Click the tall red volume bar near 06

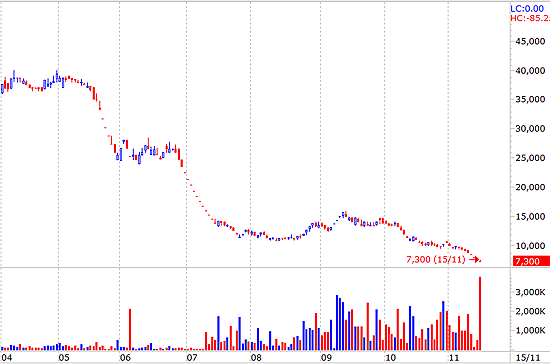tap(130, 329)
